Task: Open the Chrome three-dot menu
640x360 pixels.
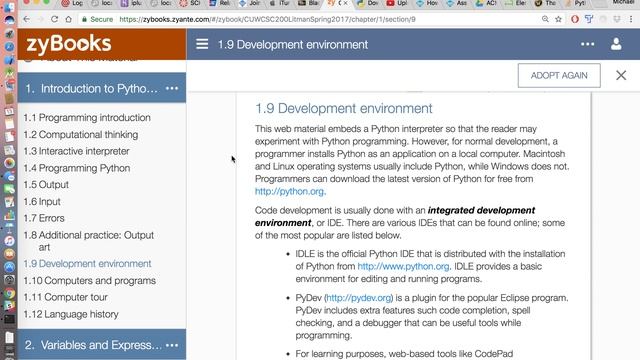Action: click(x=631, y=19)
